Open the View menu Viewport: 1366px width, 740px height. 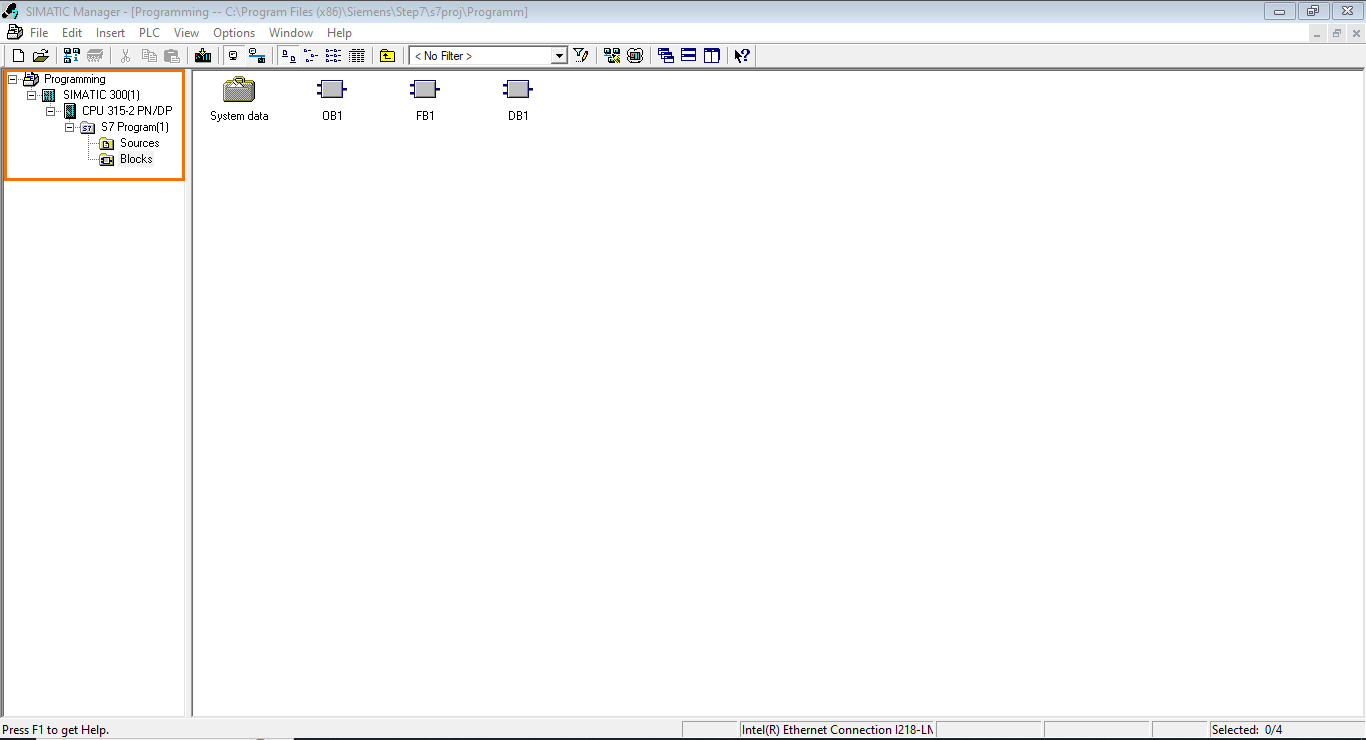tap(187, 33)
